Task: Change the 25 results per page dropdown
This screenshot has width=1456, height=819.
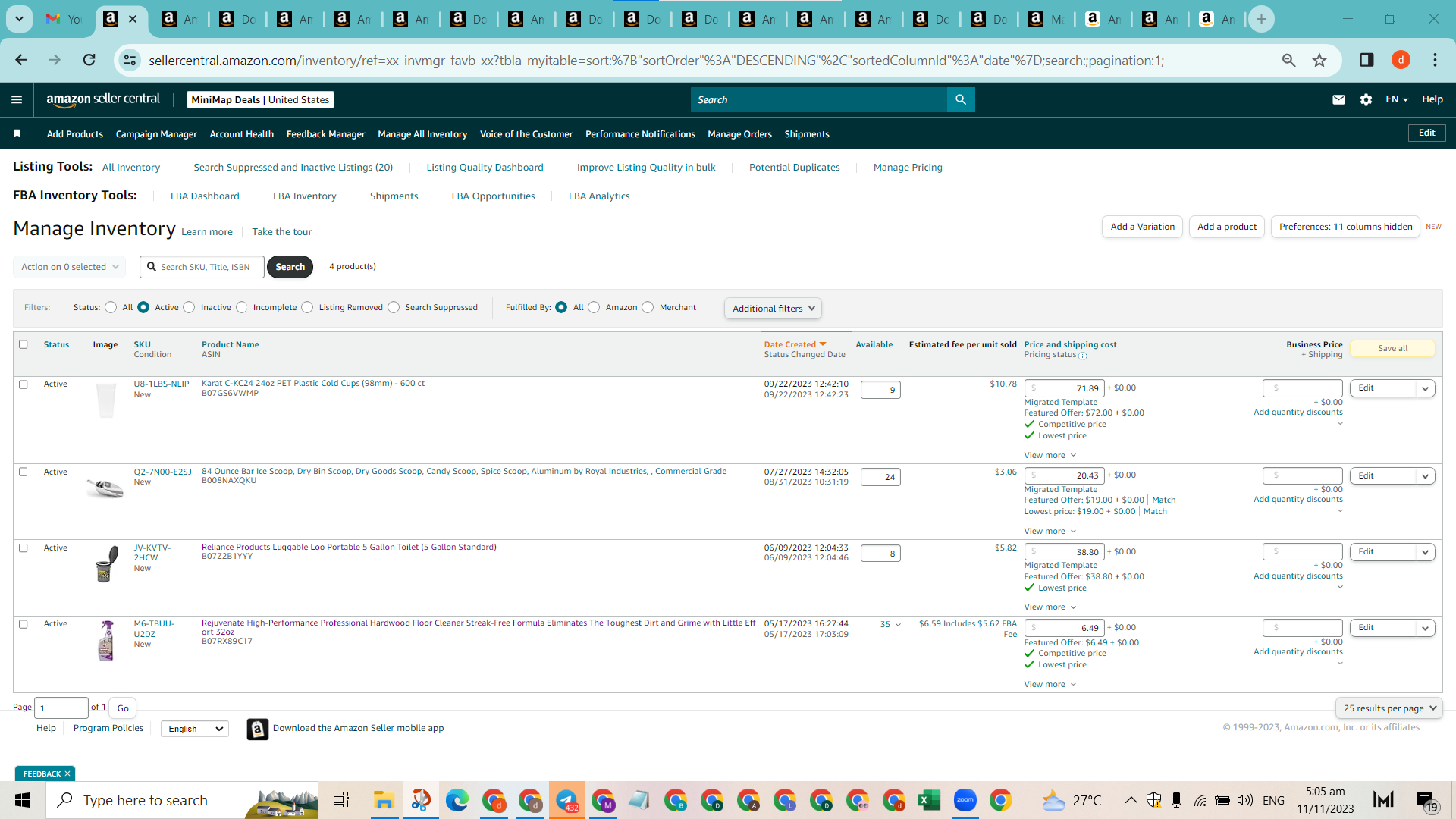Action: tap(1389, 708)
